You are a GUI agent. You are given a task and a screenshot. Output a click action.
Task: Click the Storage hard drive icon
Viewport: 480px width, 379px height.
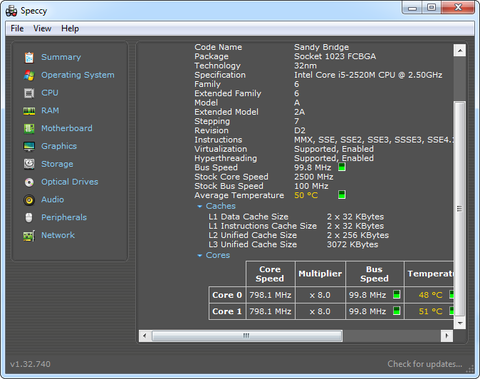(x=29, y=164)
